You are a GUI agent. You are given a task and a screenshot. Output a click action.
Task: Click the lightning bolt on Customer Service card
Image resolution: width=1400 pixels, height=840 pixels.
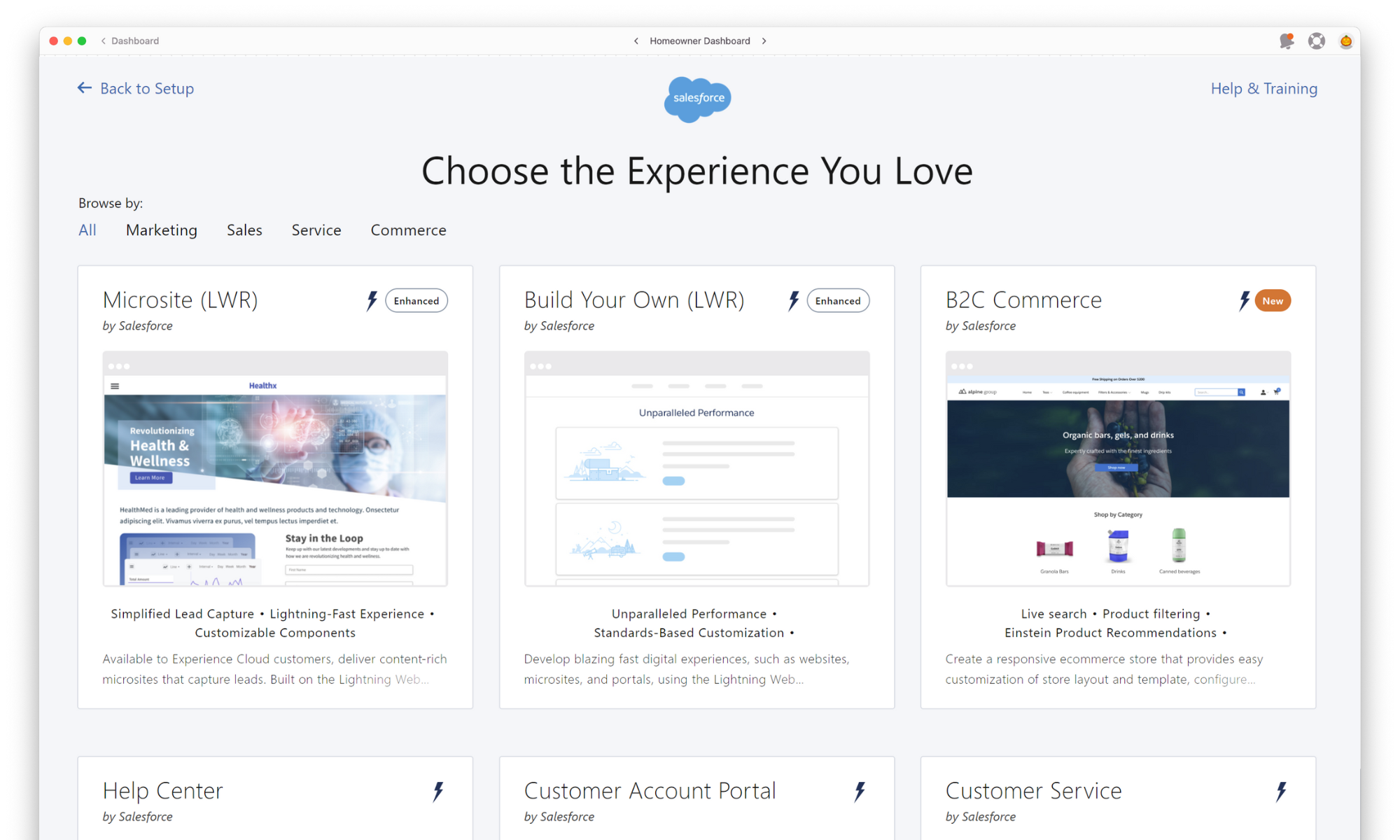coord(1282,792)
